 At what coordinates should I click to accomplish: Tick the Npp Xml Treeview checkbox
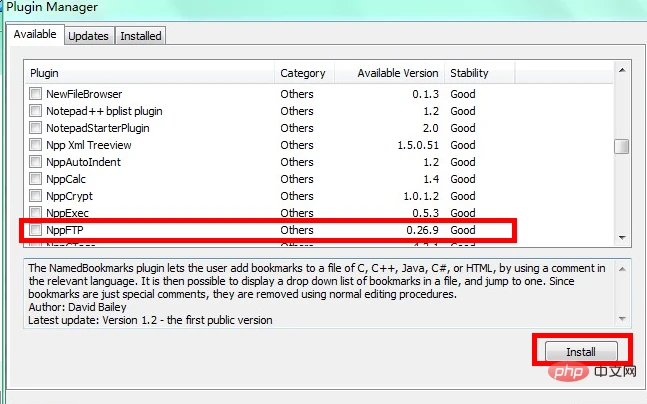pos(37,145)
